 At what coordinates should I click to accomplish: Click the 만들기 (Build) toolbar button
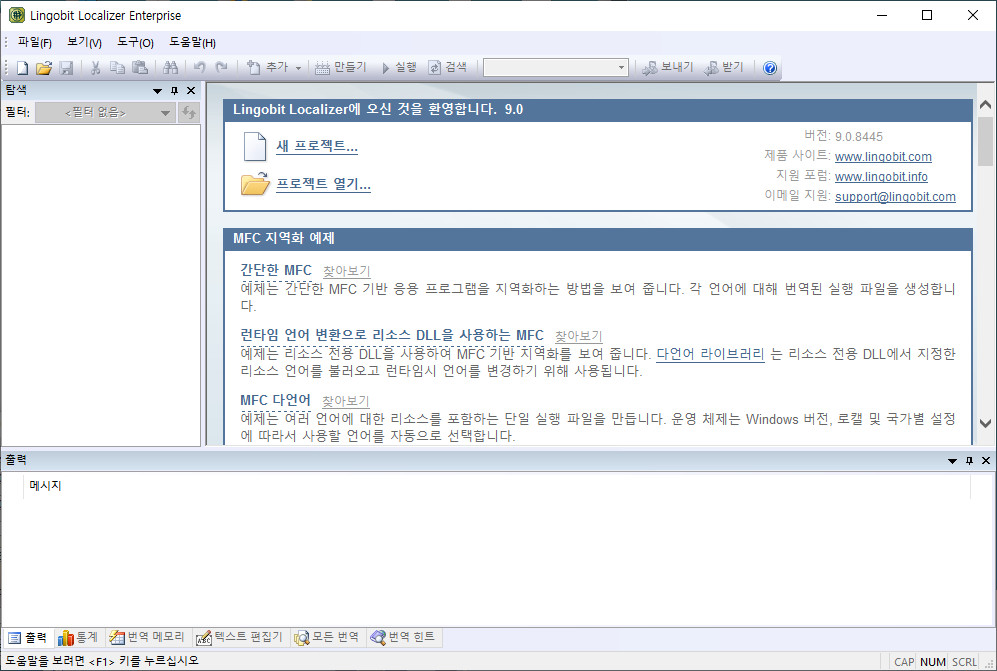tap(341, 67)
